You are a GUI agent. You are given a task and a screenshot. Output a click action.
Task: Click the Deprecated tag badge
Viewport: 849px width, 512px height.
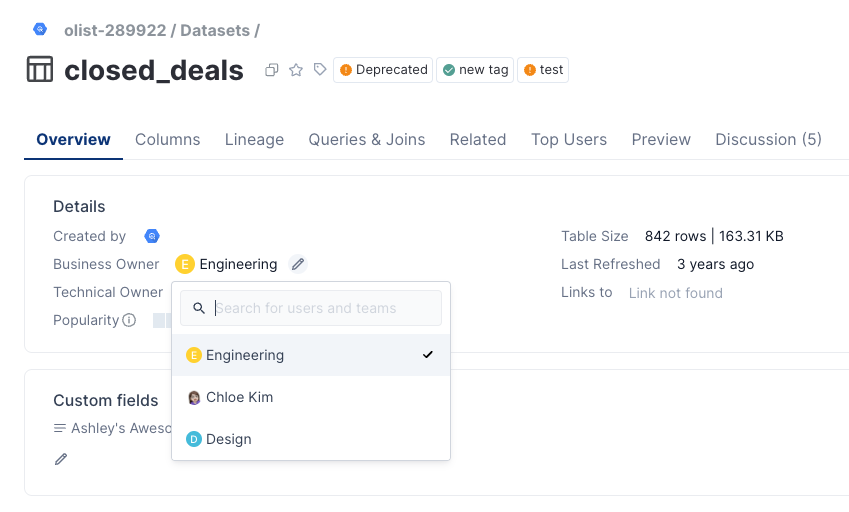(383, 70)
